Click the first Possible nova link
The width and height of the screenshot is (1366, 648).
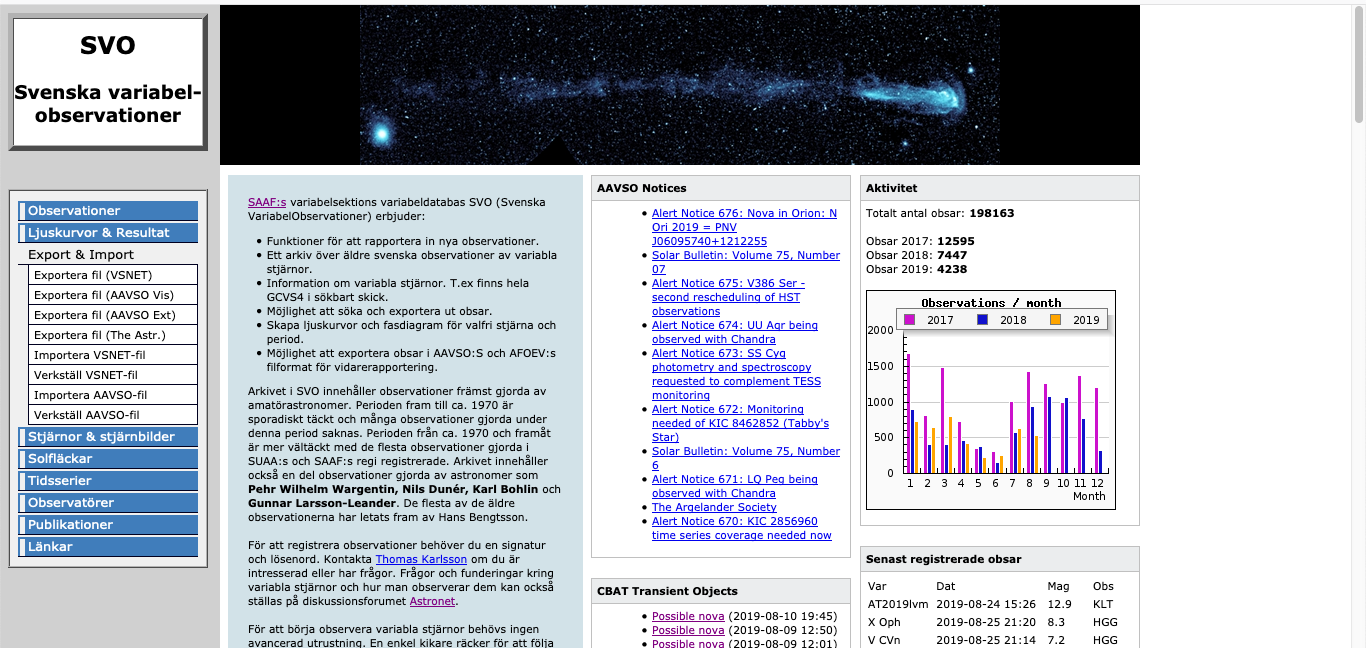click(x=688, y=616)
